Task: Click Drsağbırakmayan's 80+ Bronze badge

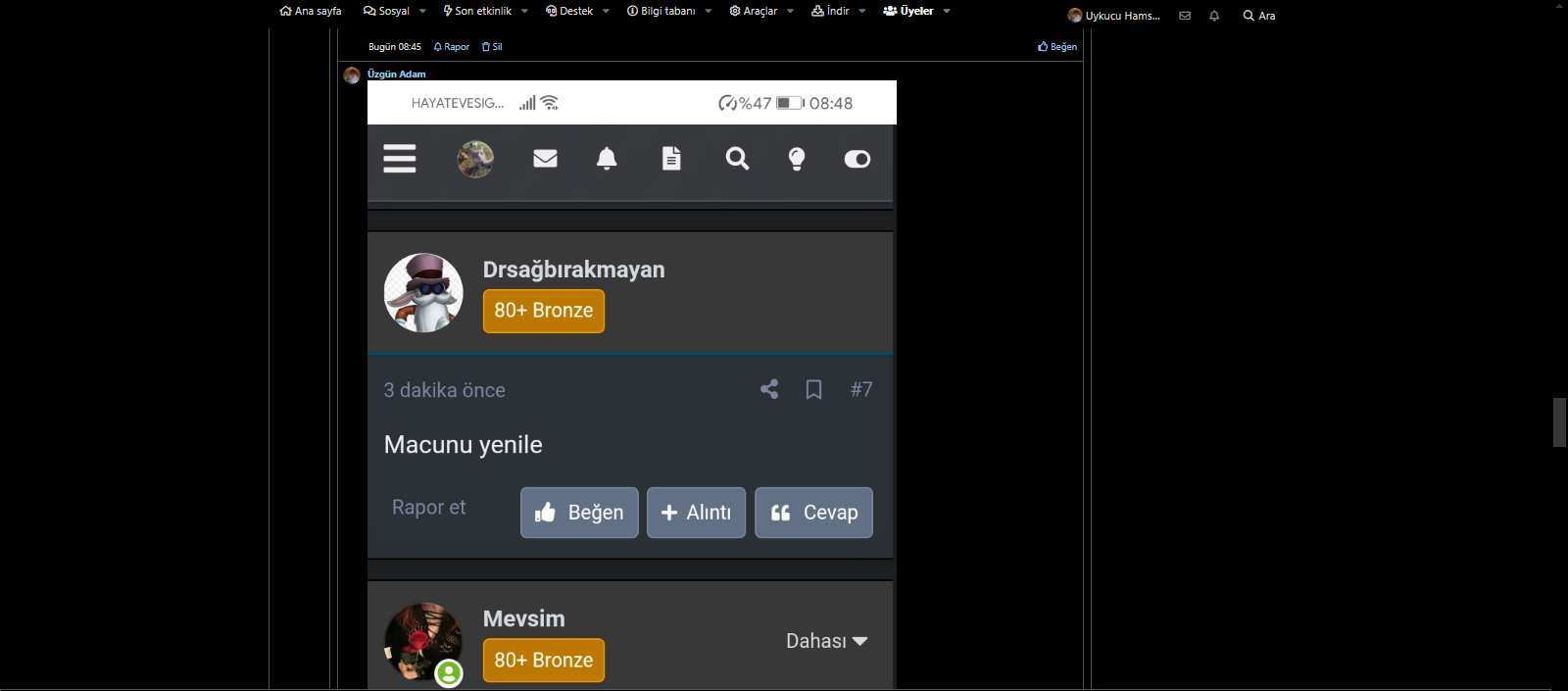Action: coord(544,311)
